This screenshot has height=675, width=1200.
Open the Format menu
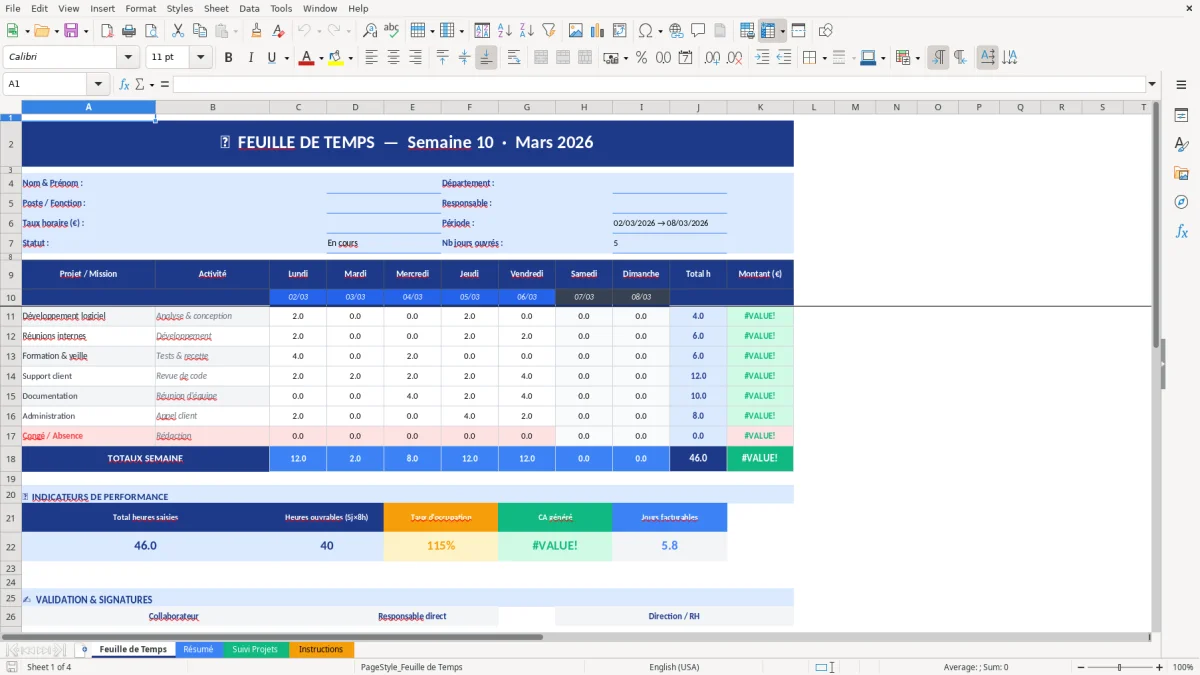[x=140, y=8]
